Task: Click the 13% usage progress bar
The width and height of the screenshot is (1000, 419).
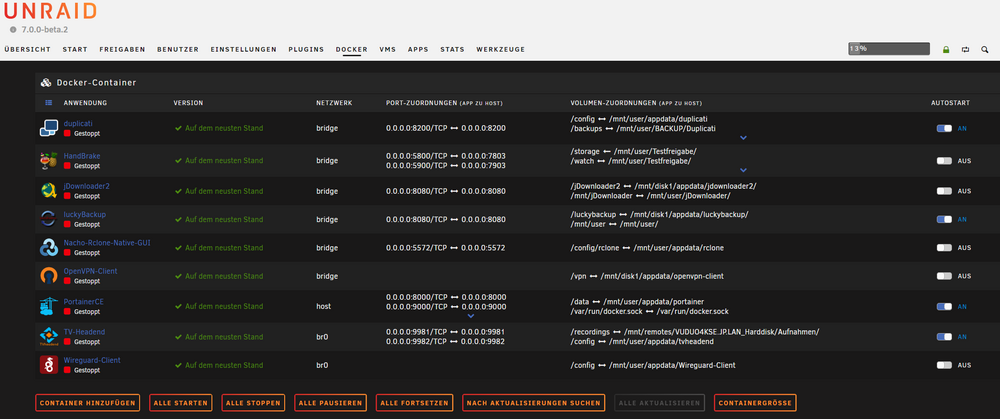Action: [x=888, y=49]
